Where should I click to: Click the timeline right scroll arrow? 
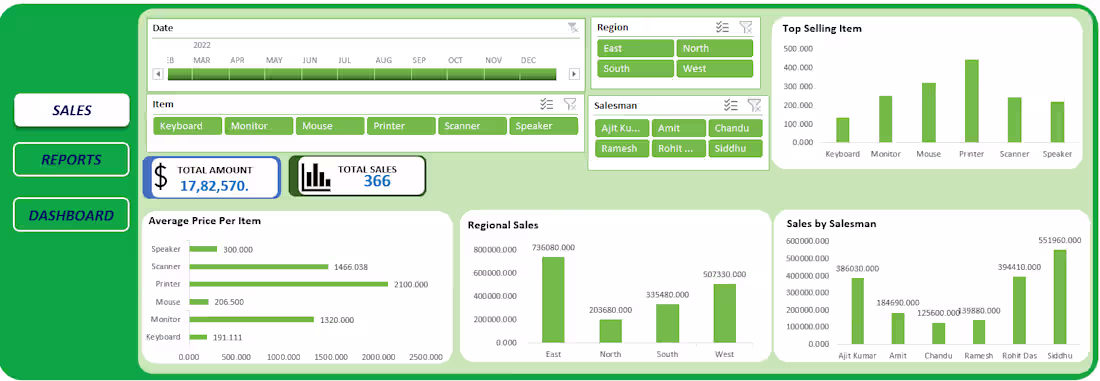tap(575, 74)
